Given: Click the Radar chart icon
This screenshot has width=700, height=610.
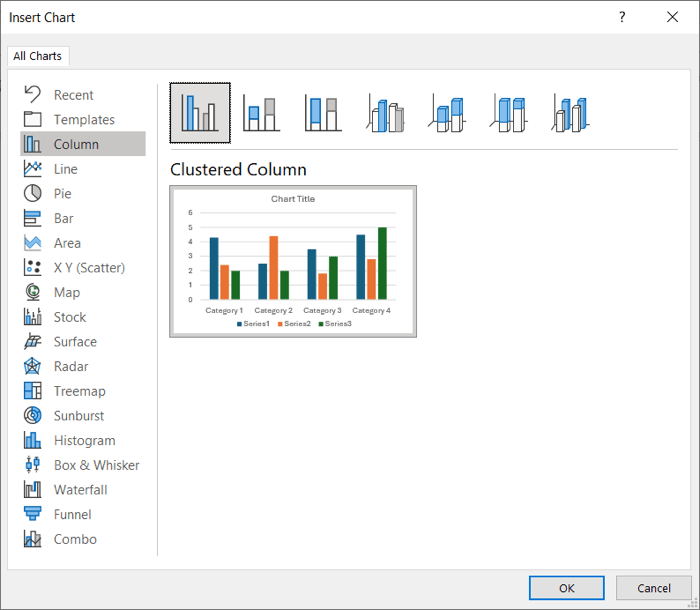Looking at the screenshot, I should [x=33, y=366].
